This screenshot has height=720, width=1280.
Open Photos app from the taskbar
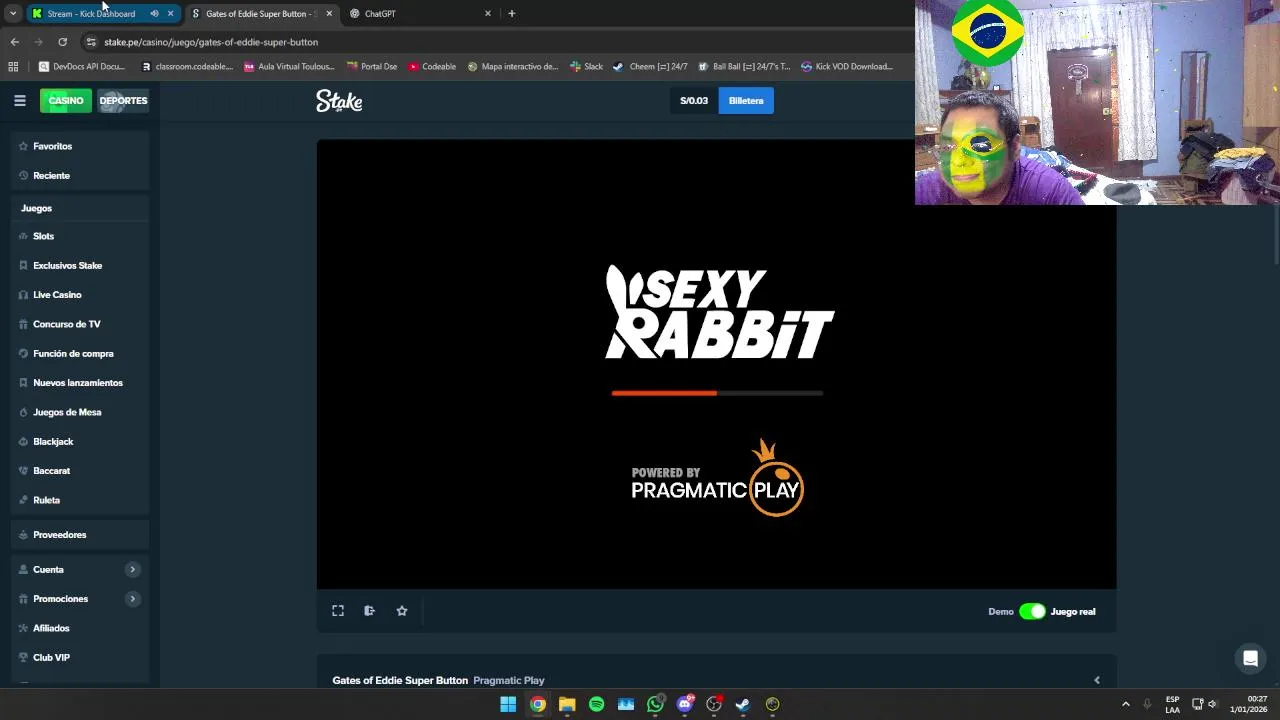[626, 704]
